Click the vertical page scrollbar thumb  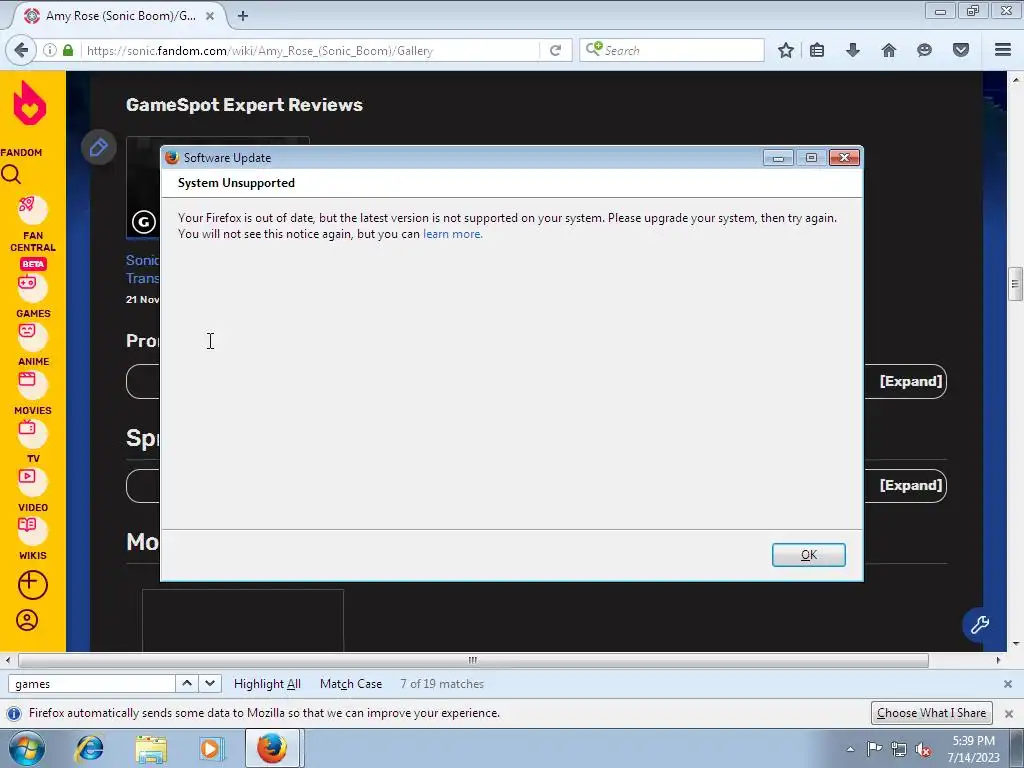click(1015, 283)
